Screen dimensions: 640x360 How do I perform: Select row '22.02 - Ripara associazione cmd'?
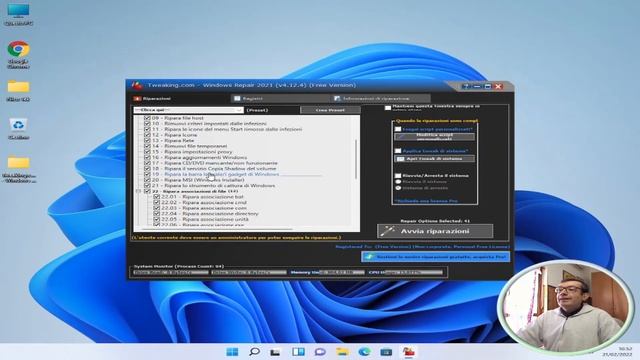(x=204, y=202)
